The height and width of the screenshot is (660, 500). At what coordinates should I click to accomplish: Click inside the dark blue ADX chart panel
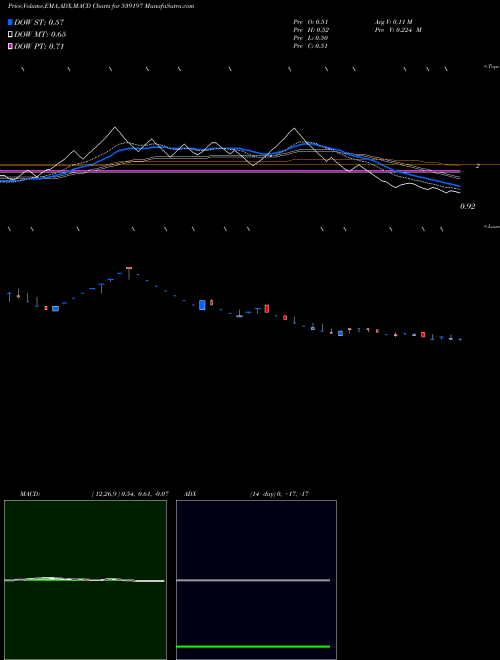[x=256, y=580]
